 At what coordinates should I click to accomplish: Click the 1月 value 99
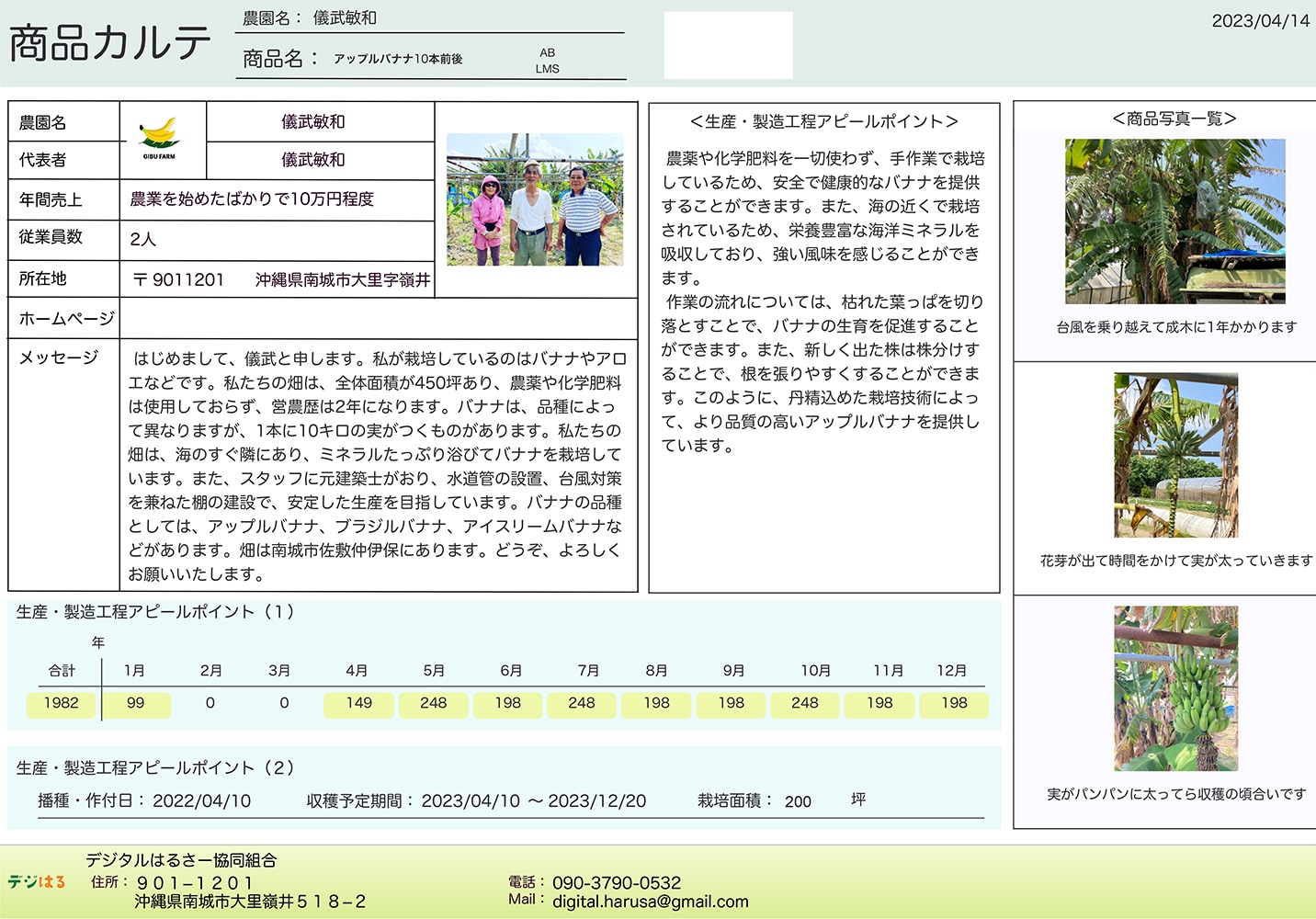coord(135,703)
